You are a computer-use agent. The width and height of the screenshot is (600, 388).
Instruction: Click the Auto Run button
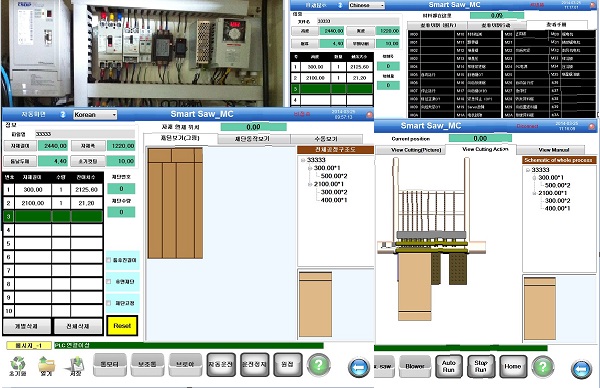point(448,366)
